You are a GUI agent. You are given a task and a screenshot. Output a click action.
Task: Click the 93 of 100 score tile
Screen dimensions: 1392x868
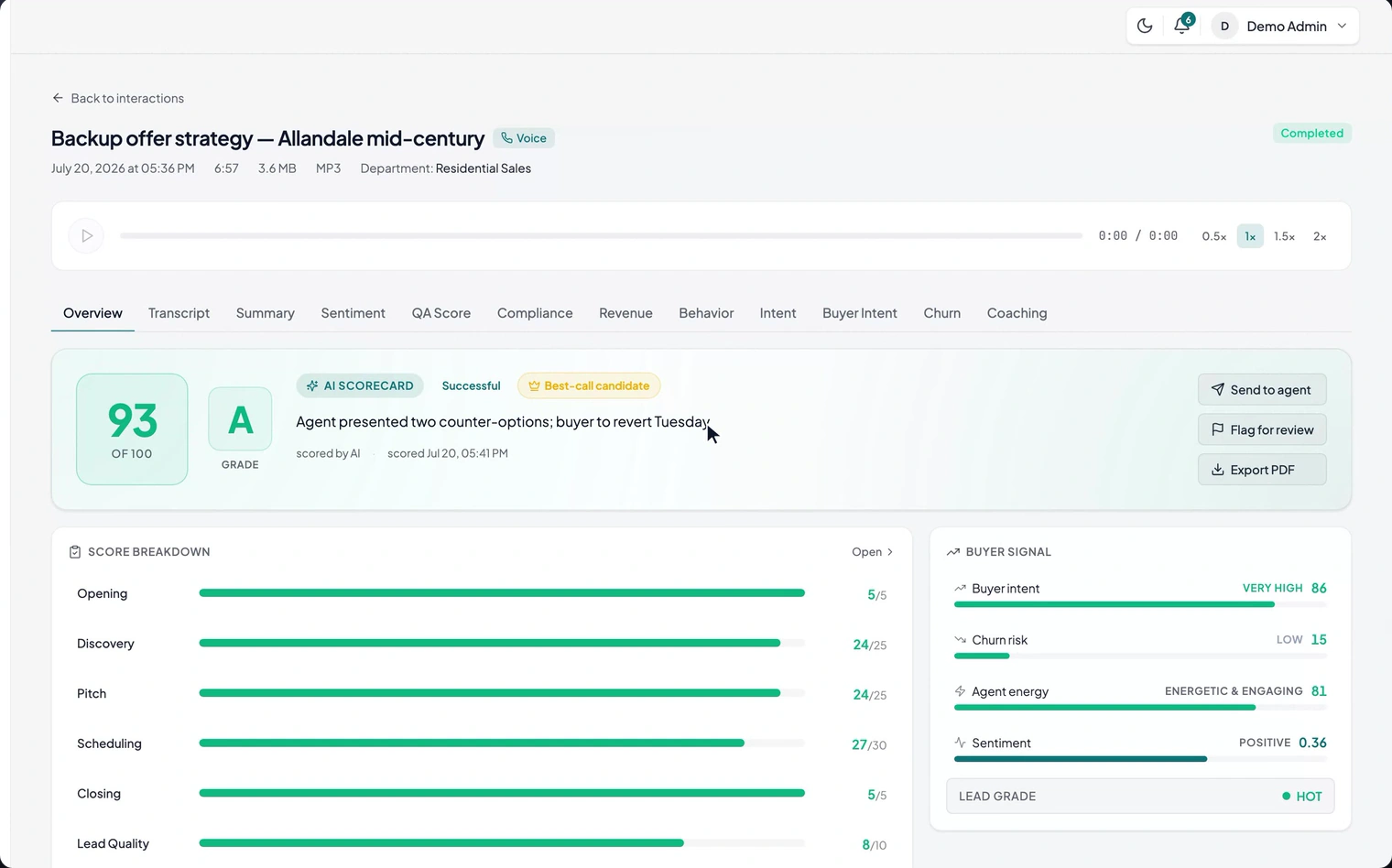[x=132, y=429]
